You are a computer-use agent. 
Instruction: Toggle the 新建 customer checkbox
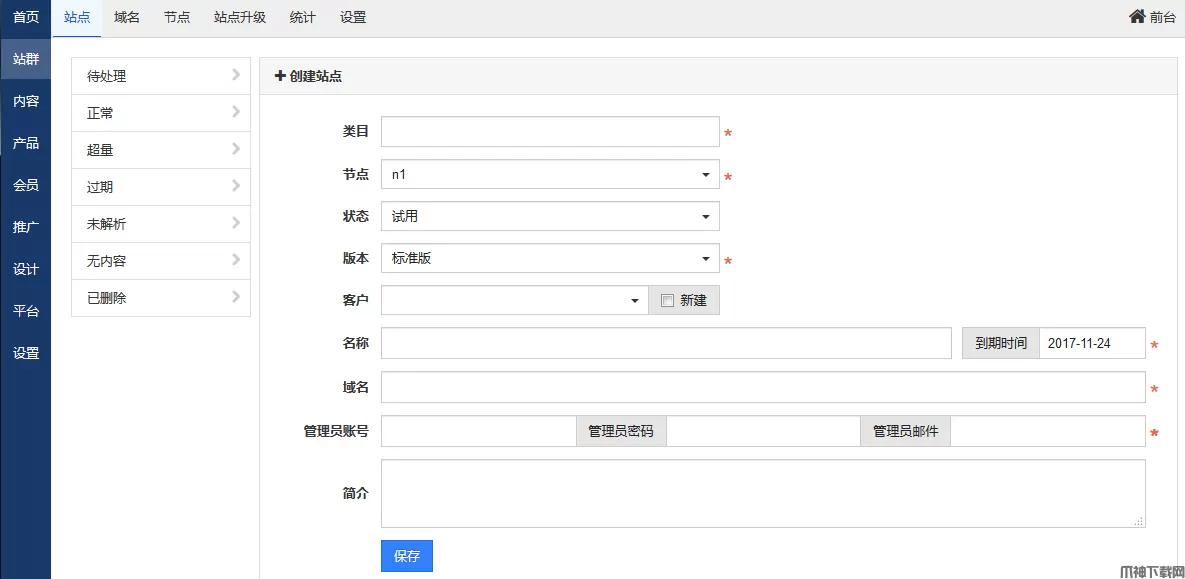(667, 301)
